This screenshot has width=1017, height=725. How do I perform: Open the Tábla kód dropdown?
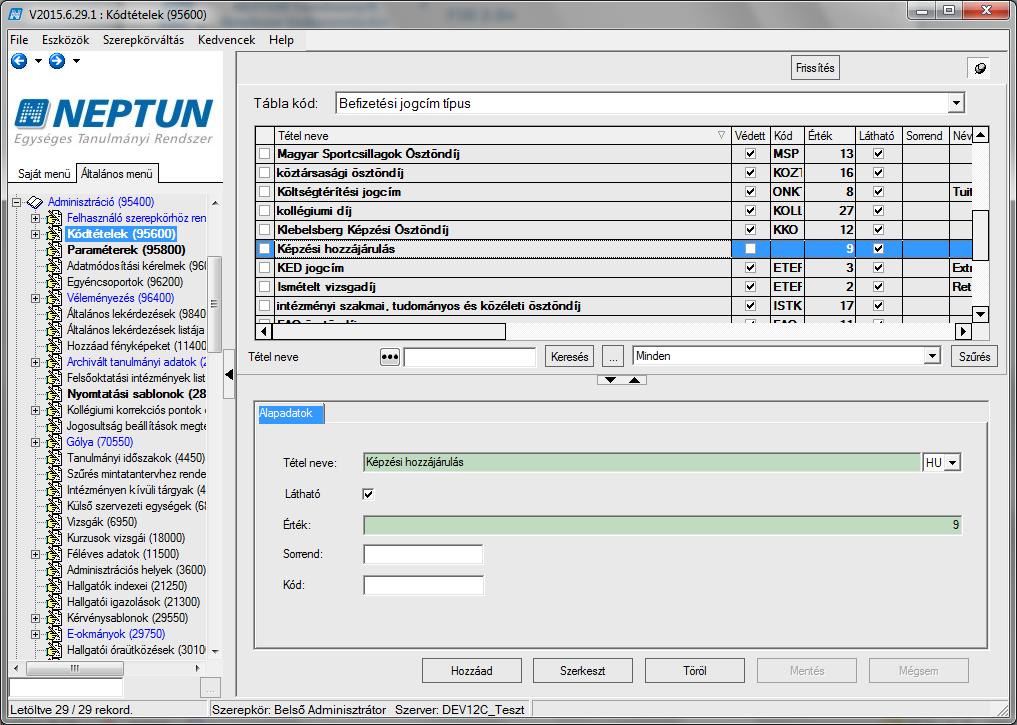tap(956, 103)
